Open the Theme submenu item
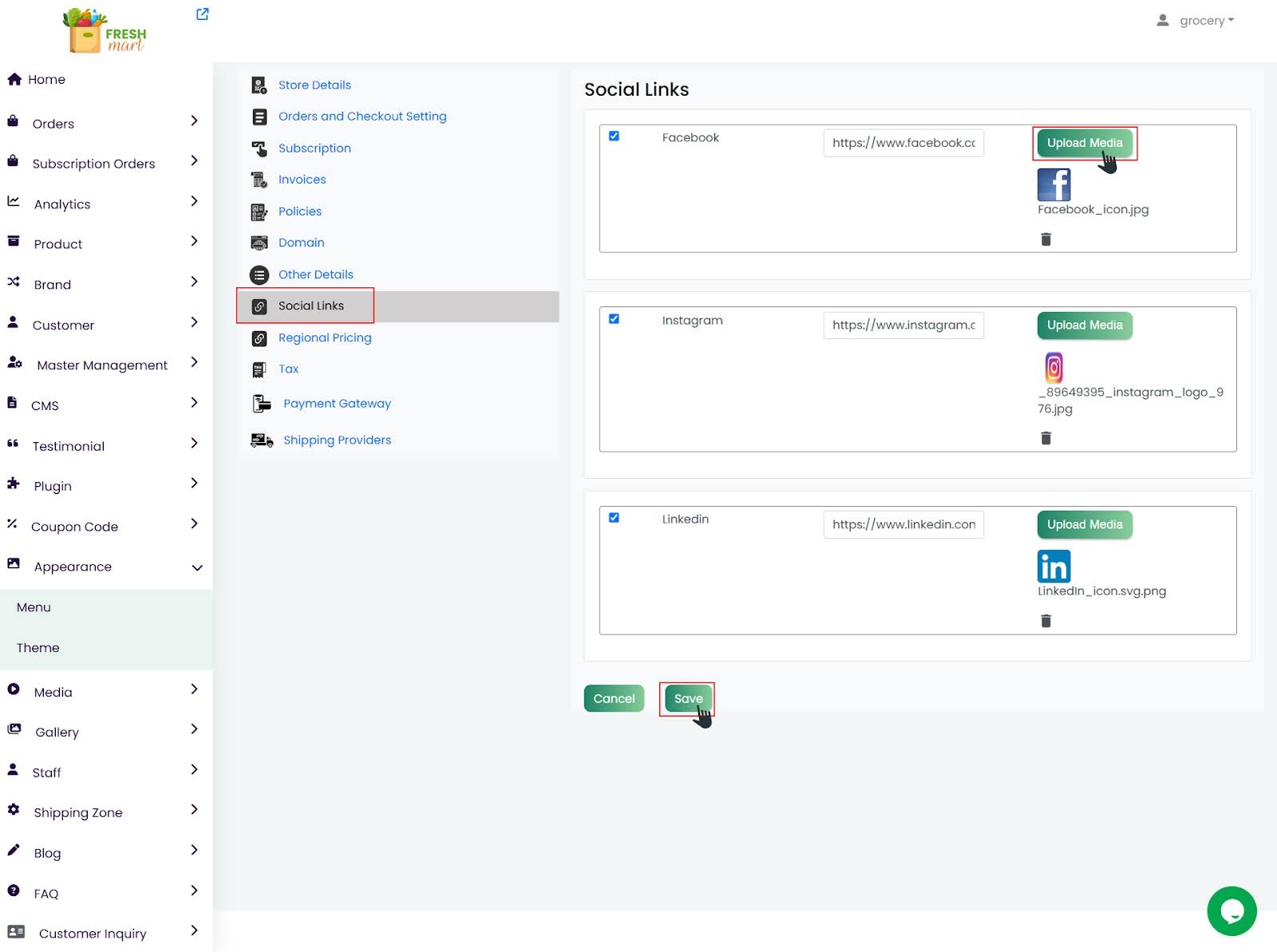This screenshot has height=952, width=1277. (38, 648)
